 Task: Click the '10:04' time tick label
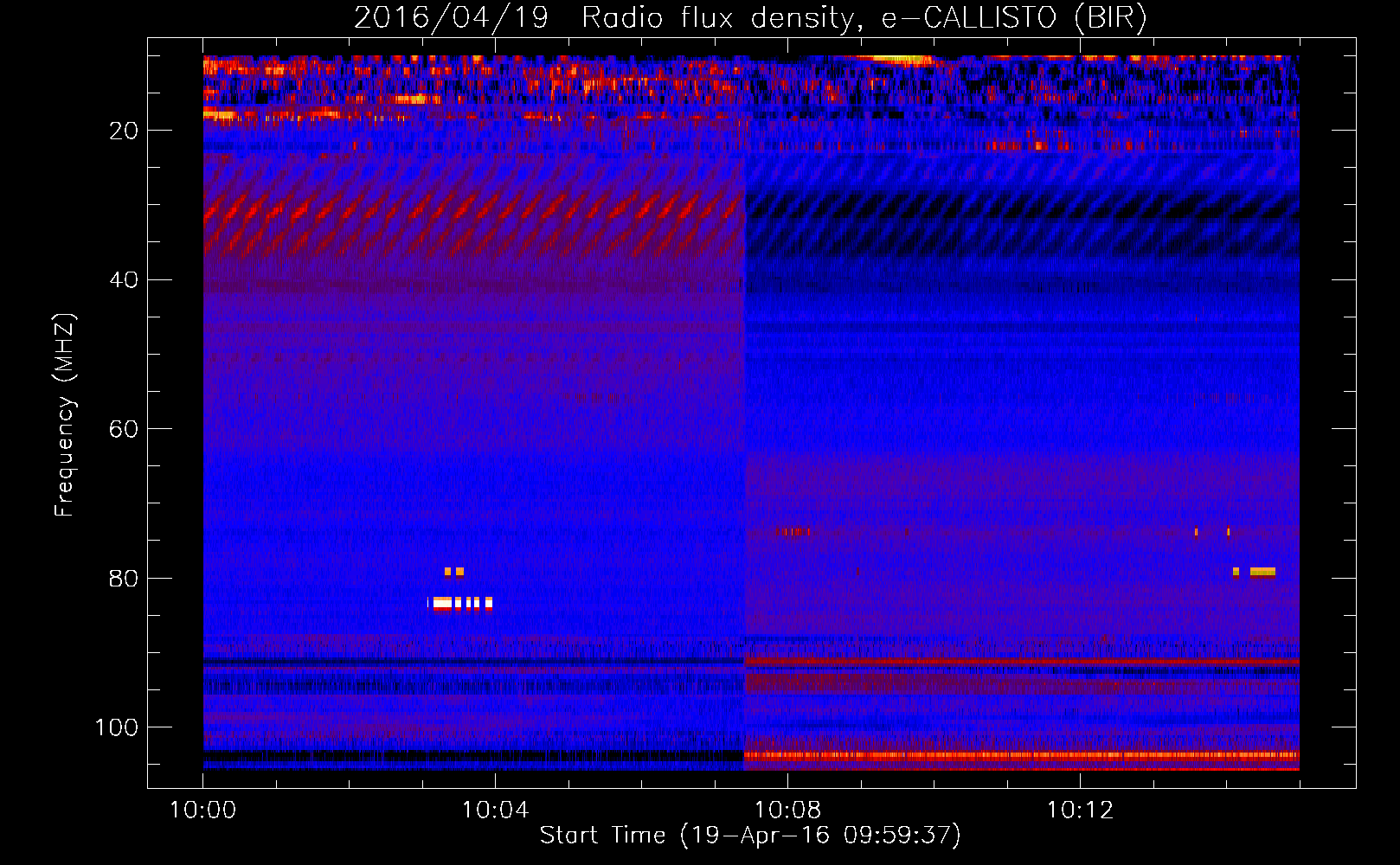coord(495,810)
